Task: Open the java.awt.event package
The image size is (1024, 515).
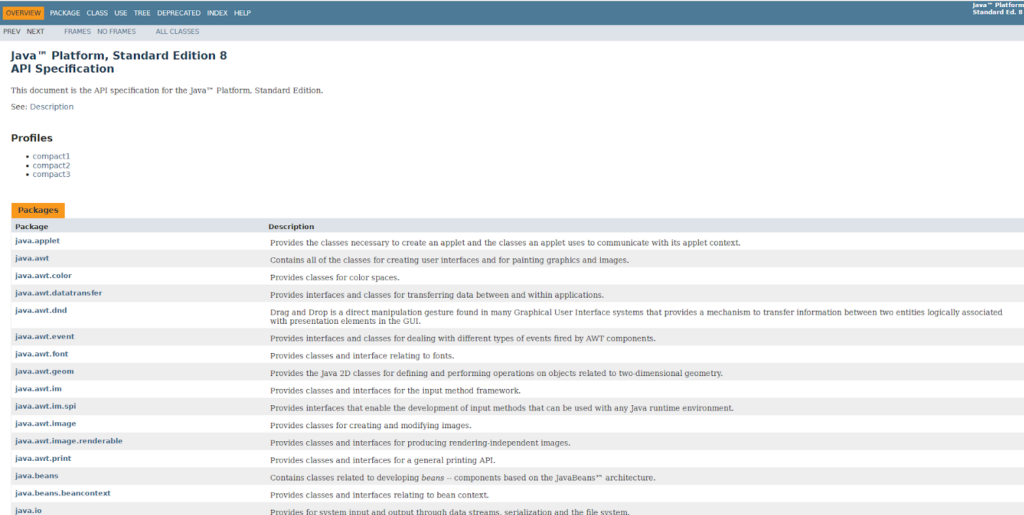Action: click(x=44, y=336)
